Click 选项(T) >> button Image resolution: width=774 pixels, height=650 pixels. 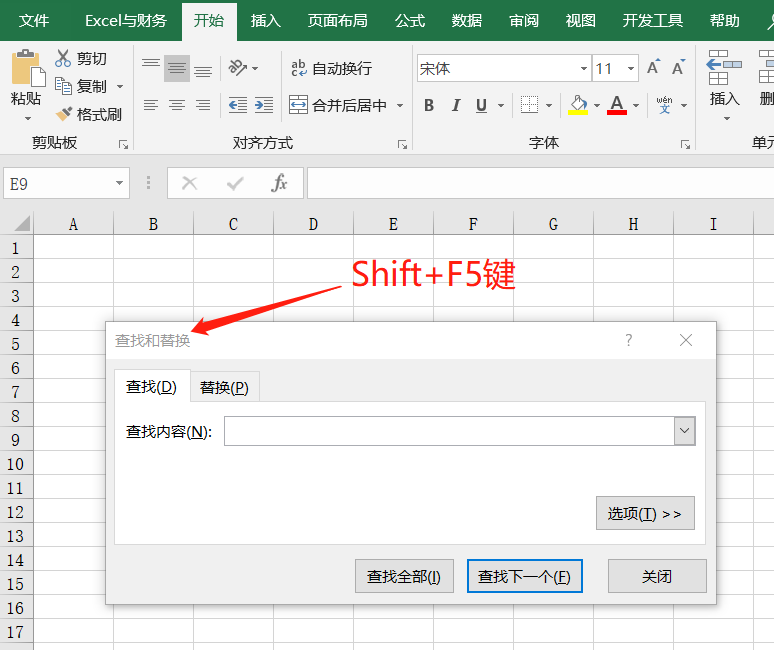tap(645, 513)
